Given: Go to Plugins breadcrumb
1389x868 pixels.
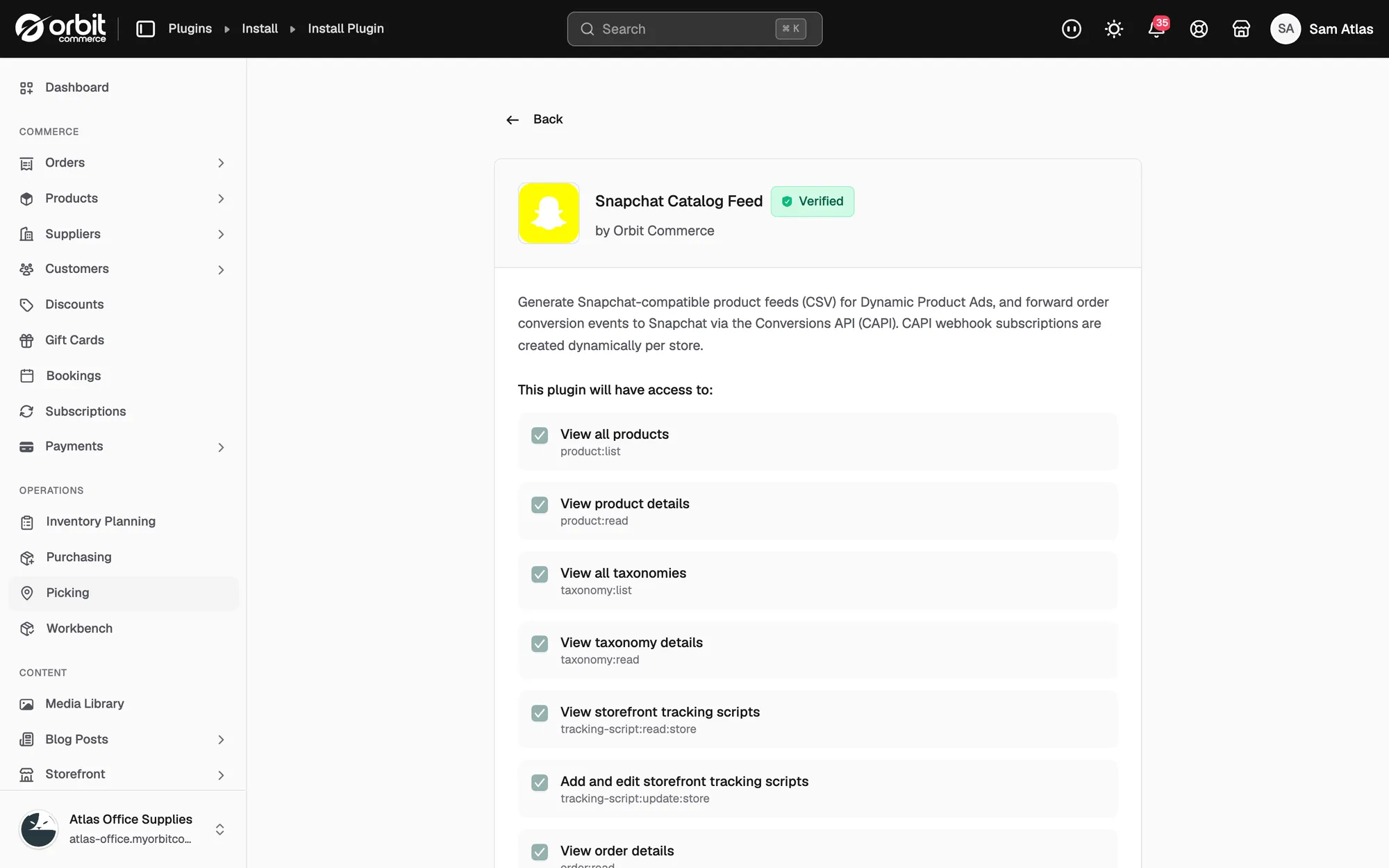Looking at the screenshot, I should pos(190,28).
